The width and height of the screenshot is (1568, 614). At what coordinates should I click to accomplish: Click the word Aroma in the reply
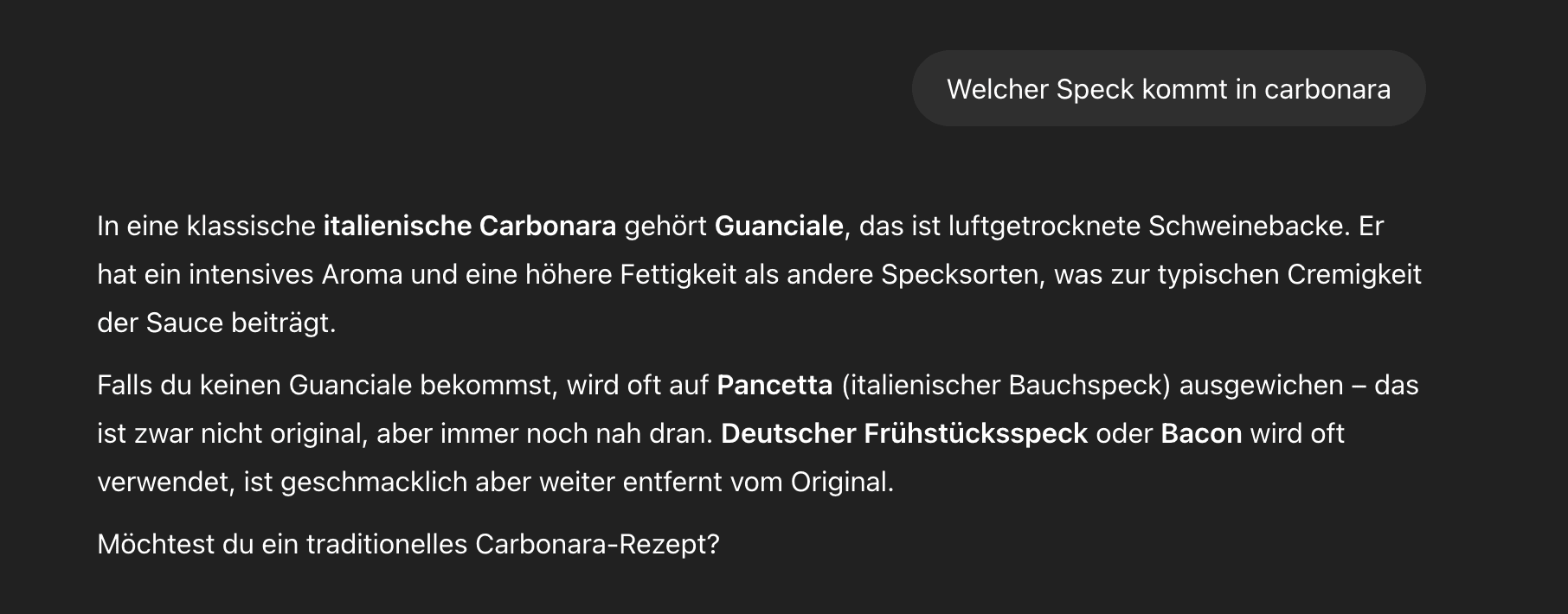click(363, 275)
